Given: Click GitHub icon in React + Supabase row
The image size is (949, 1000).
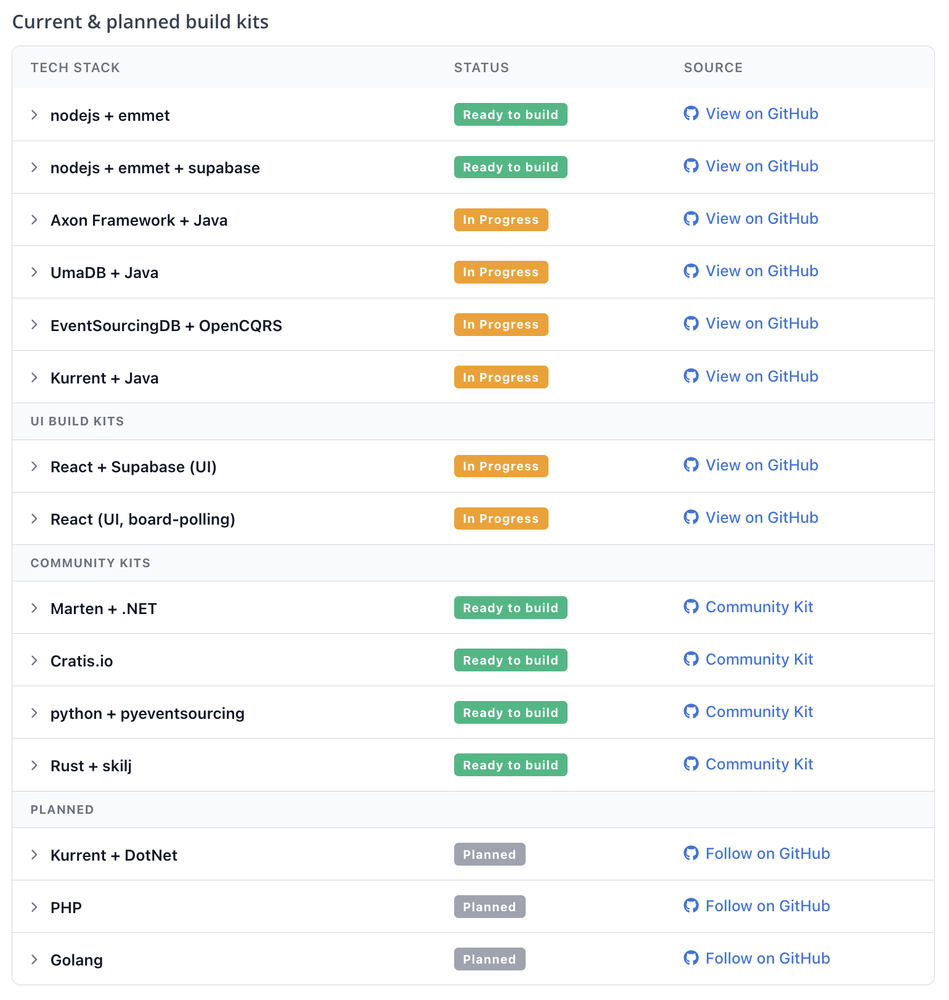Looking at the screenshot, I should [x=691, y=465].
